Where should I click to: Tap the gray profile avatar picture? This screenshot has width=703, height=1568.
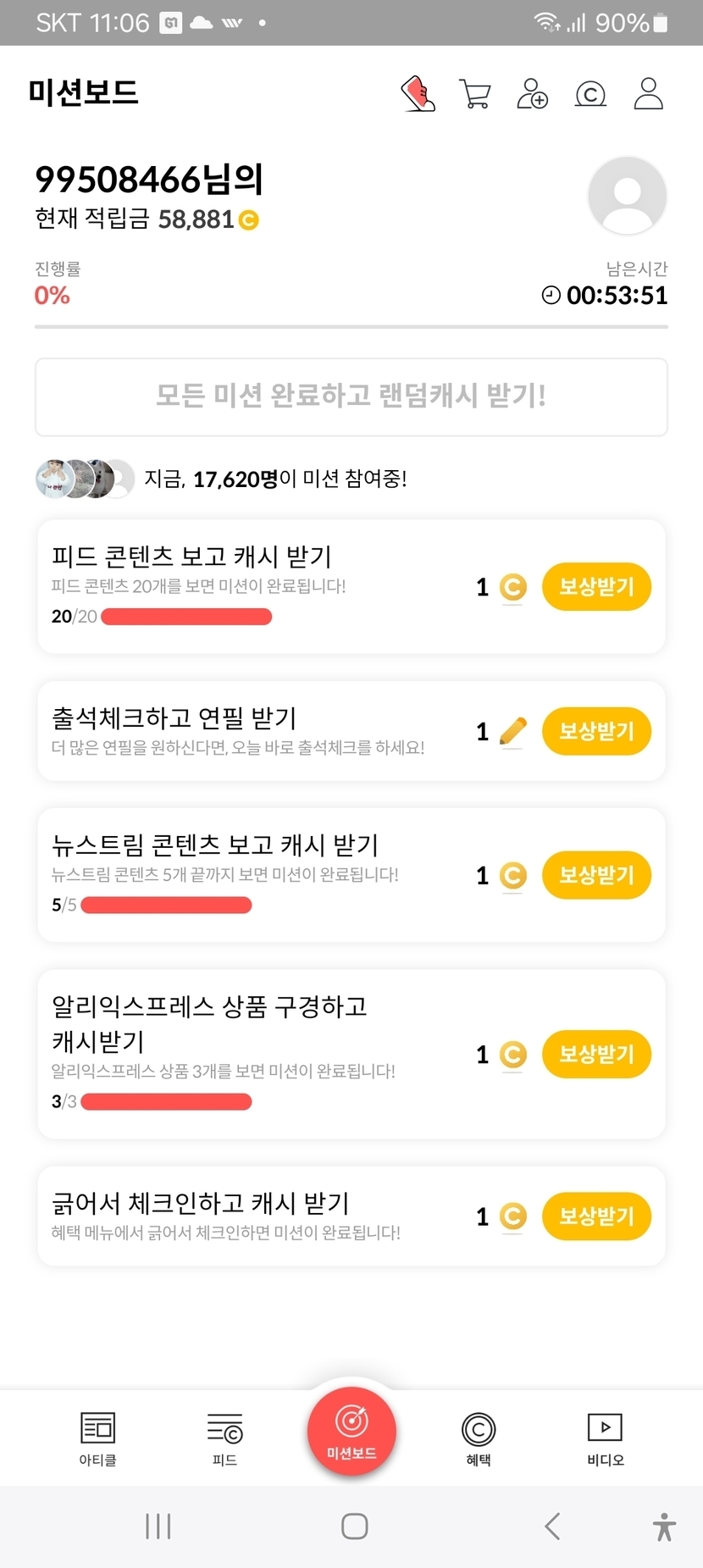[627, 196]
